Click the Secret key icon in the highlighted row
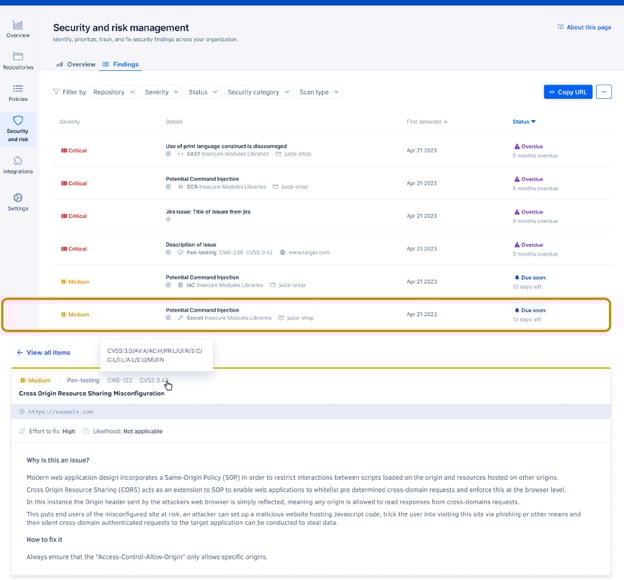Image resolution: width=624 pixels, height=580 pixels. [x=180, y=318]
